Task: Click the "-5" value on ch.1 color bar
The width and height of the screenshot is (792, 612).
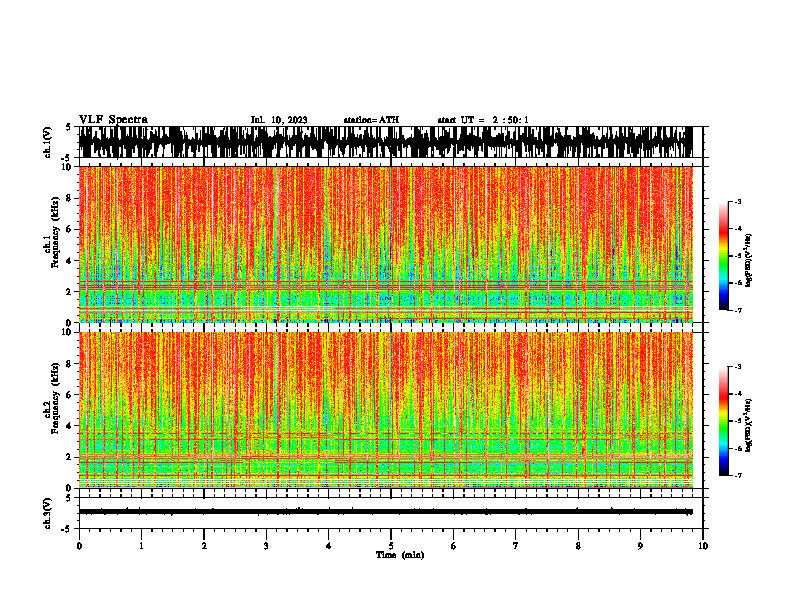Action: [737, 256]
